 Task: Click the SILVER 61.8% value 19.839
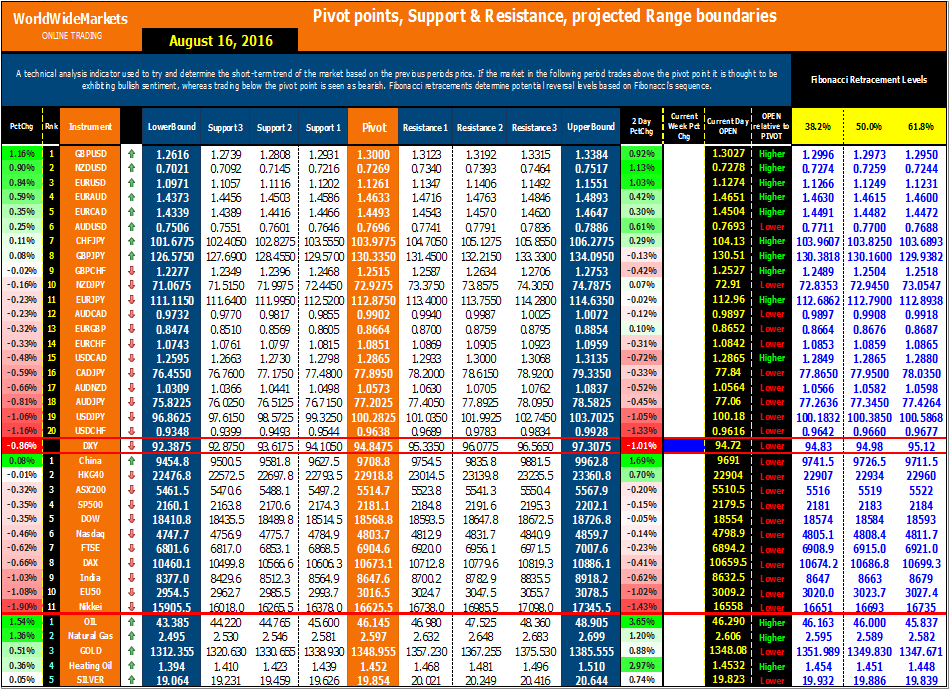pos(921,681)
